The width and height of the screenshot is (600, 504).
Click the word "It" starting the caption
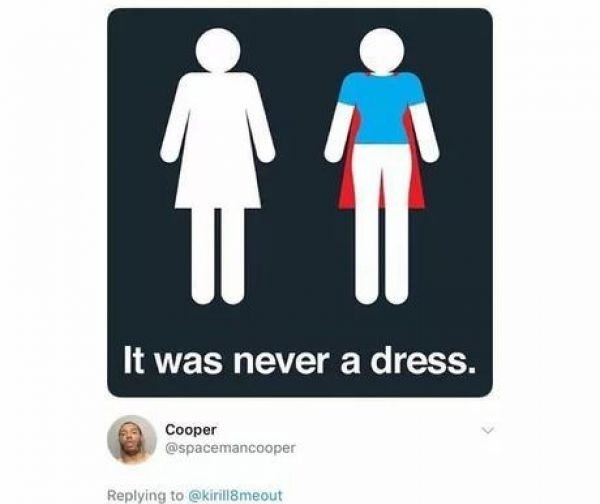coord(134,360)
